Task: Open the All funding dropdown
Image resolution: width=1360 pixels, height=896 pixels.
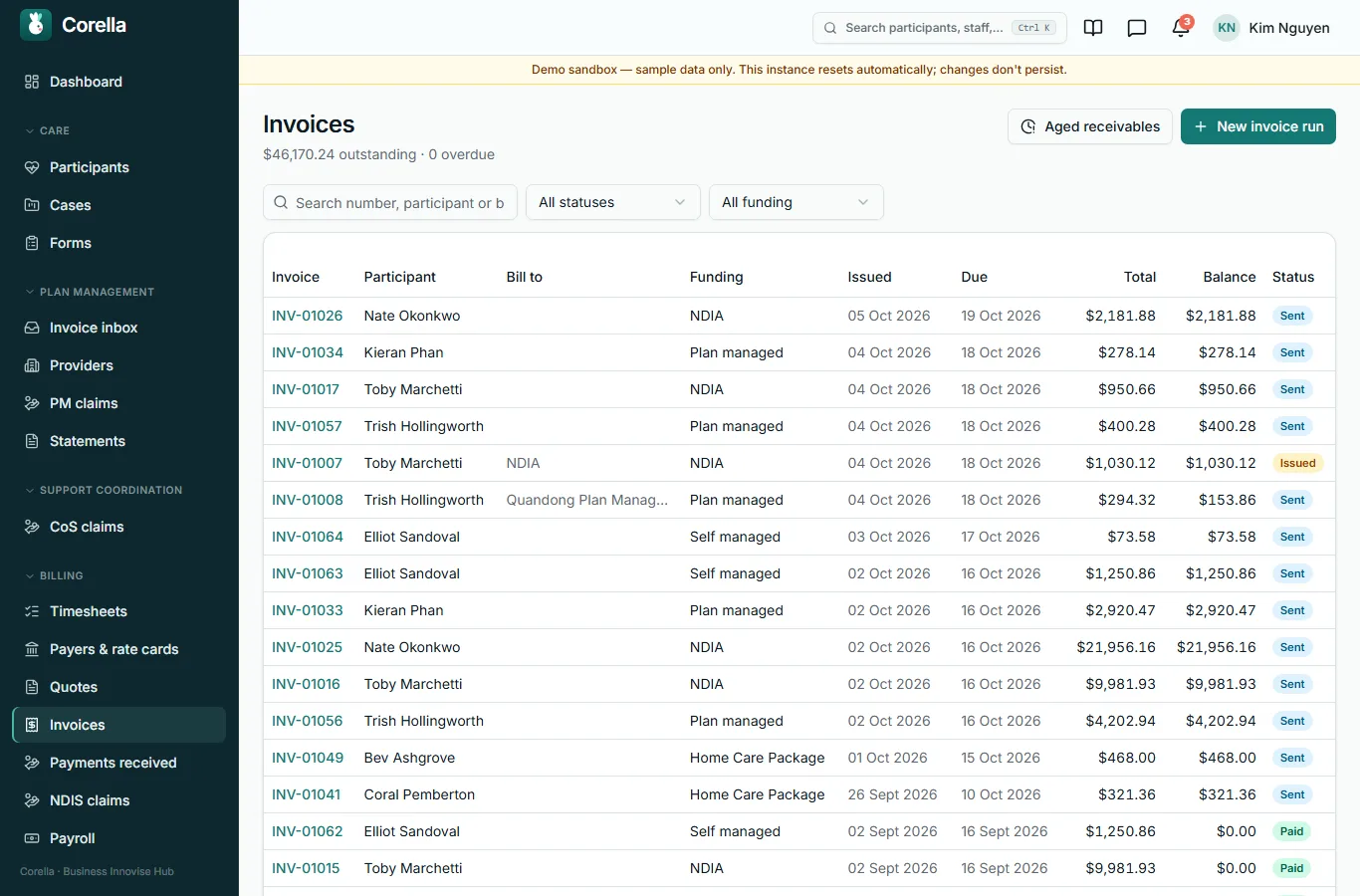Action: click(796, 202)
